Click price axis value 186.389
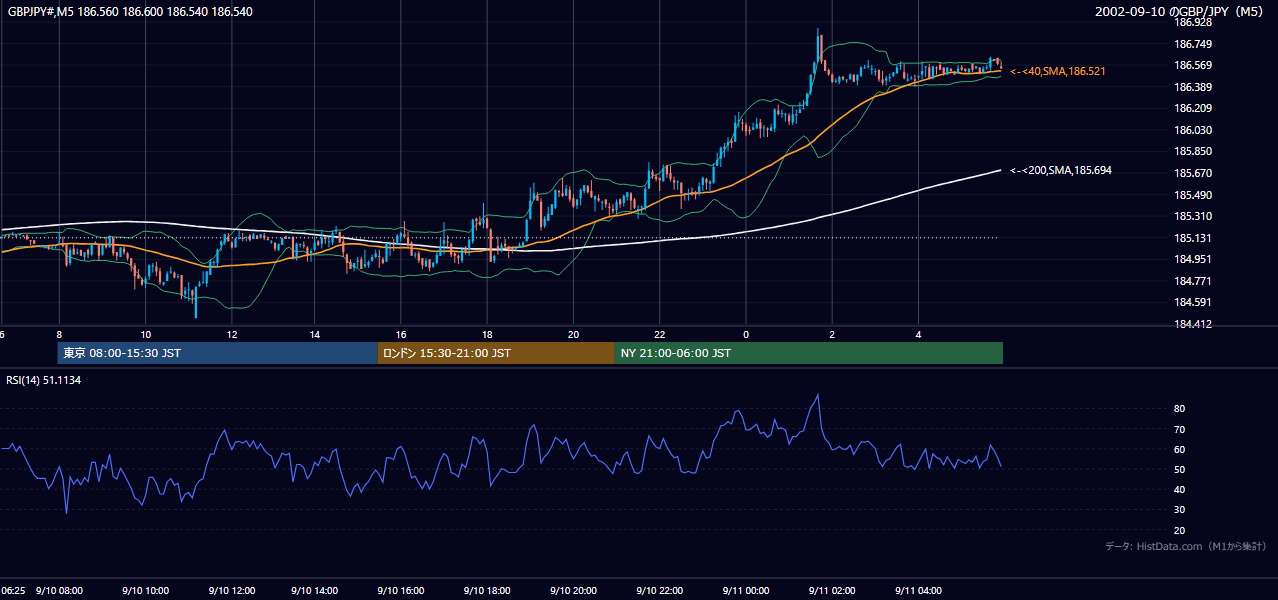 click(x=1193, y=87)
